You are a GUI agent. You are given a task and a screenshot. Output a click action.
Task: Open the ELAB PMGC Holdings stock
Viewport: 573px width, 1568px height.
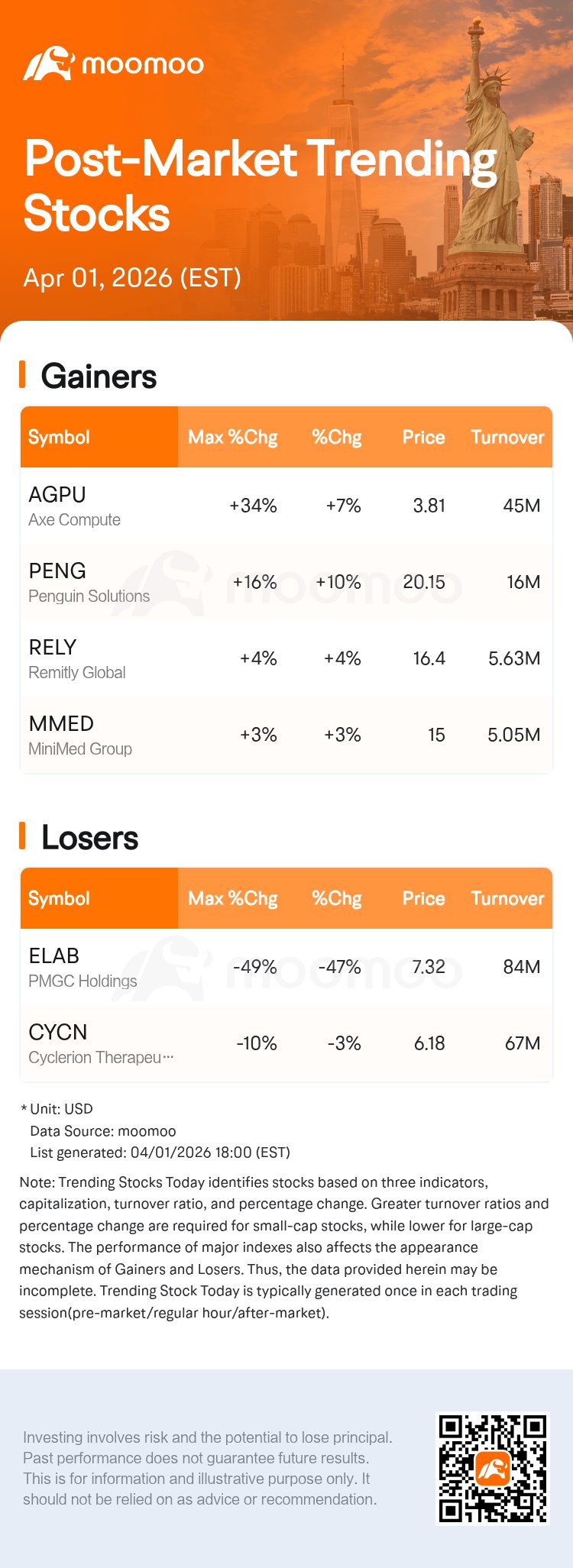point(82,967)
